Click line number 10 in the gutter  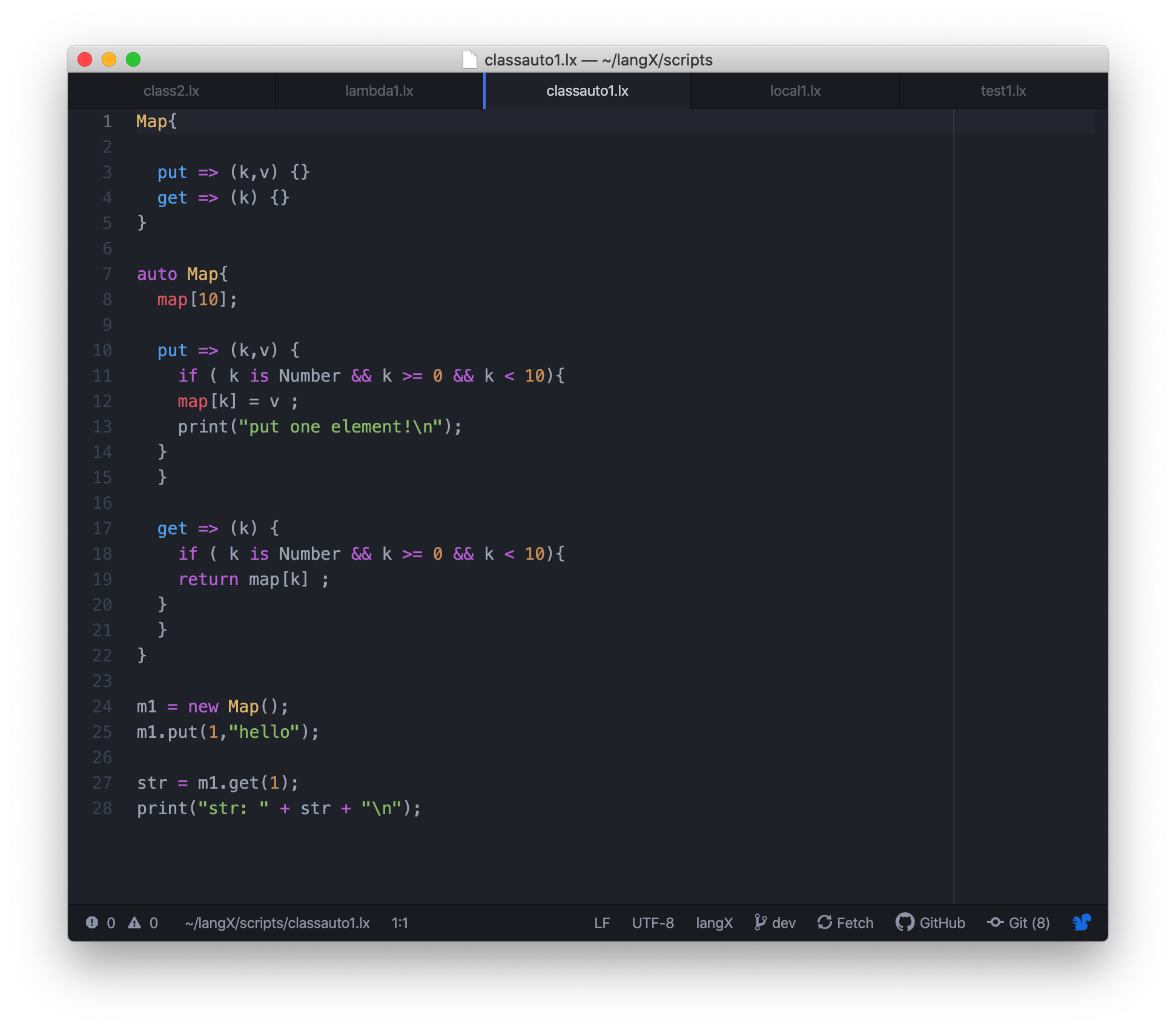click(102, 350)
